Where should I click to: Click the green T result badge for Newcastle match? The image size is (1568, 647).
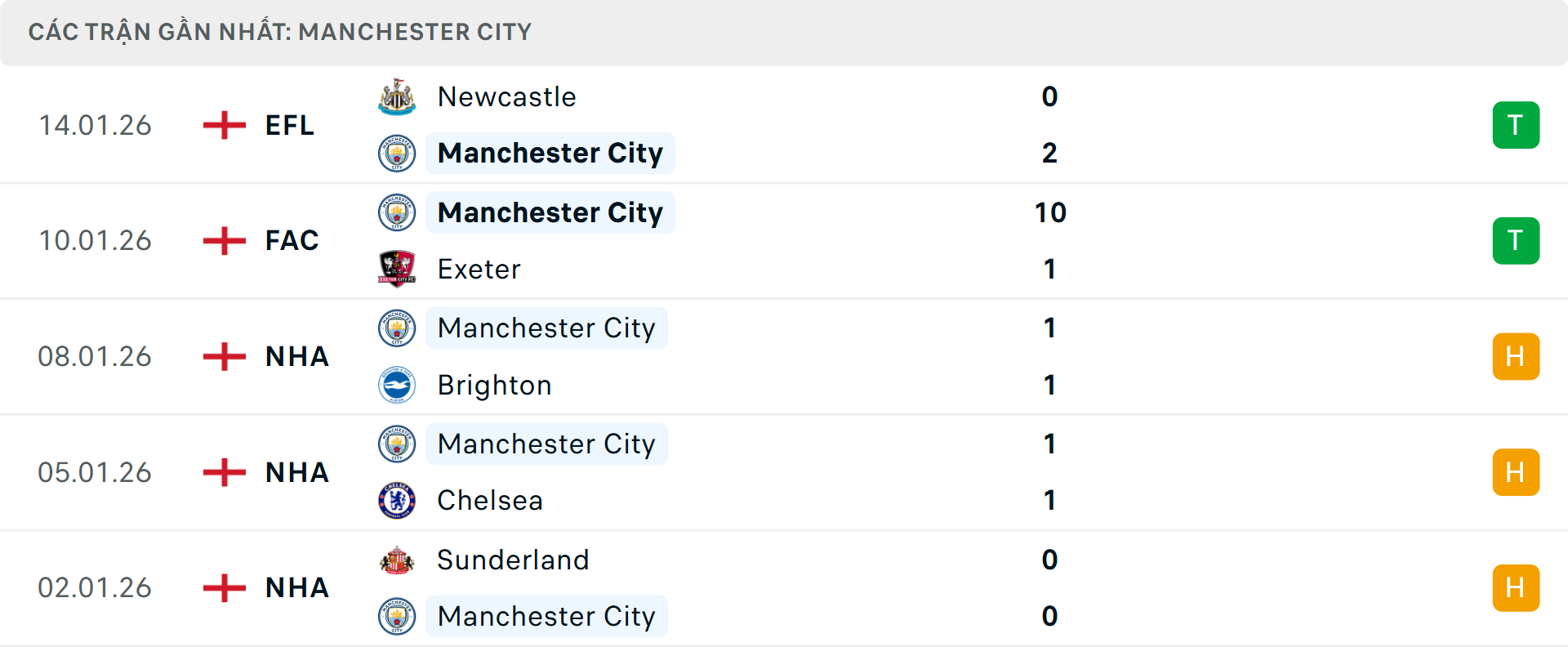click(1516, 125)
